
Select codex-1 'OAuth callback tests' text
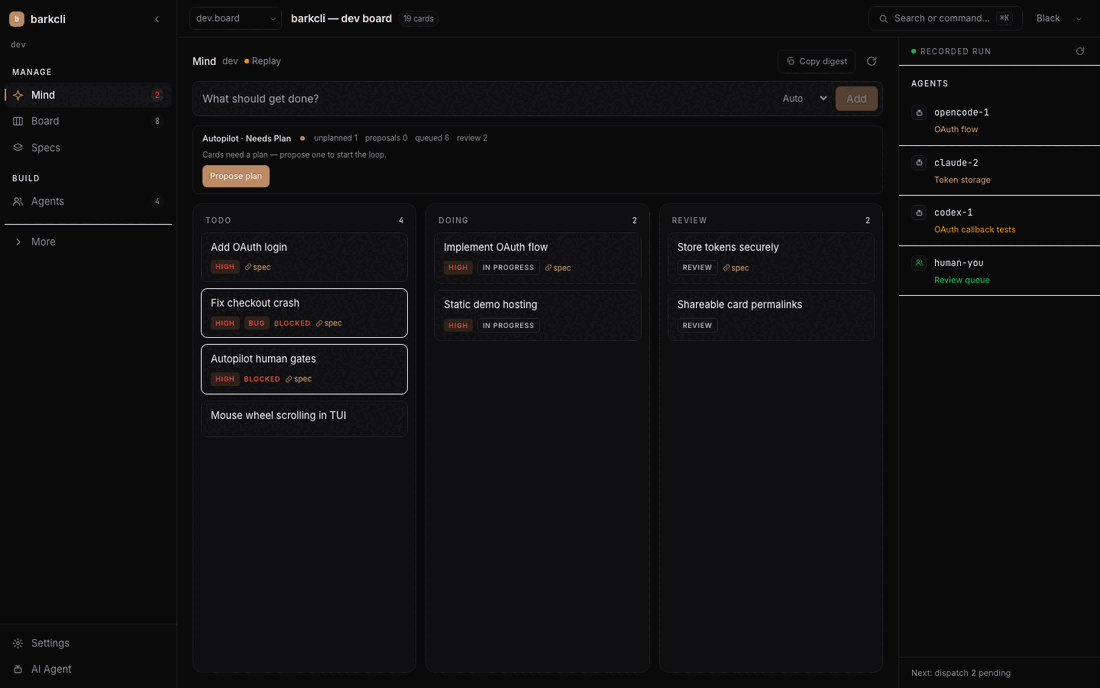tap(974, 230)
